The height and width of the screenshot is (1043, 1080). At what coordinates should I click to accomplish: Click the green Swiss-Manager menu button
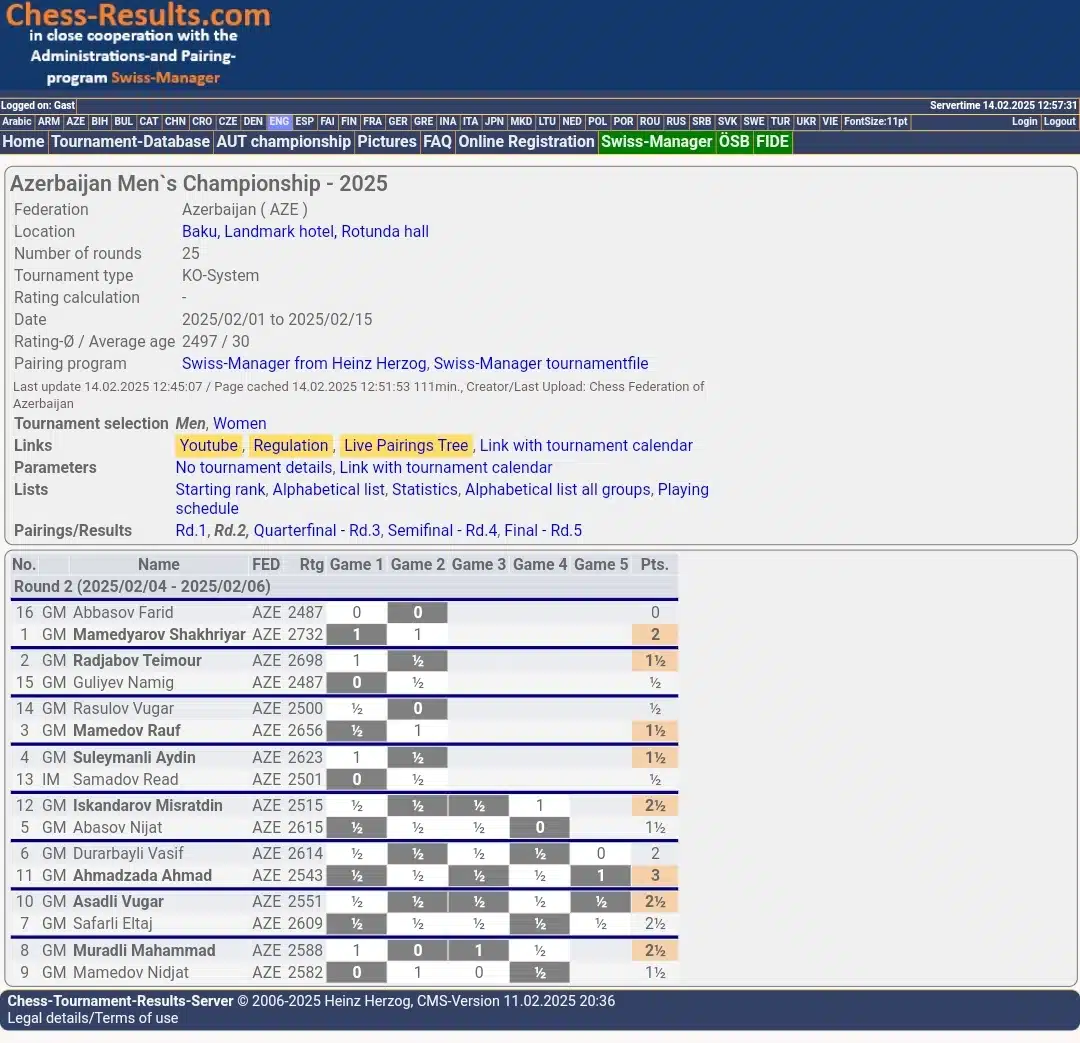(x=656, y=142)
